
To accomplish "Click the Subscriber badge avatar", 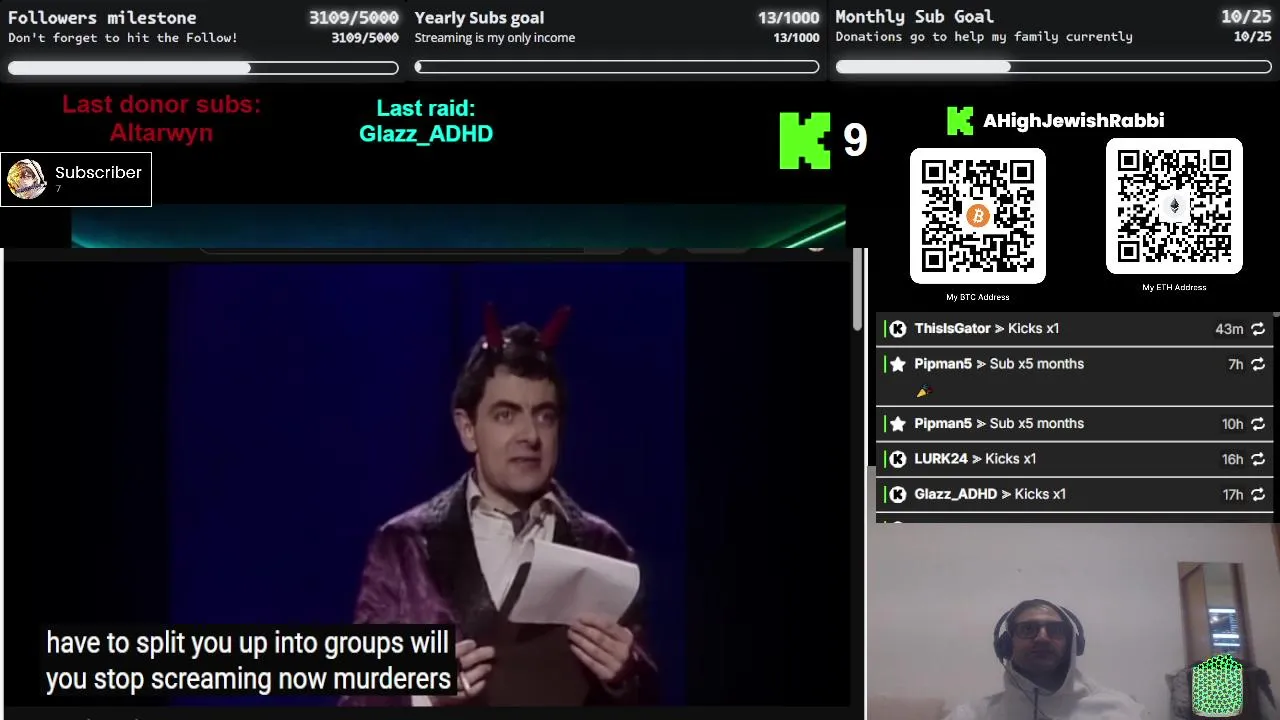I will [26, 180].
